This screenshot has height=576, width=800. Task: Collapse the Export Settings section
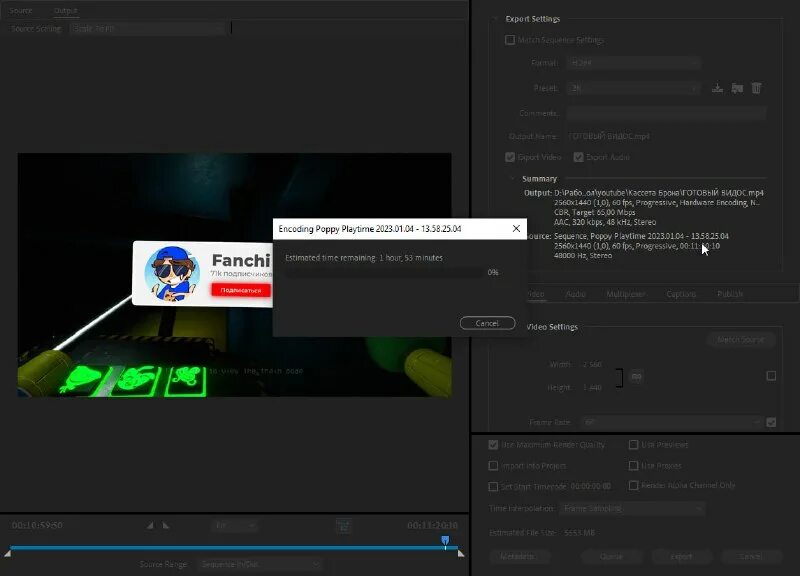[495, 19]
